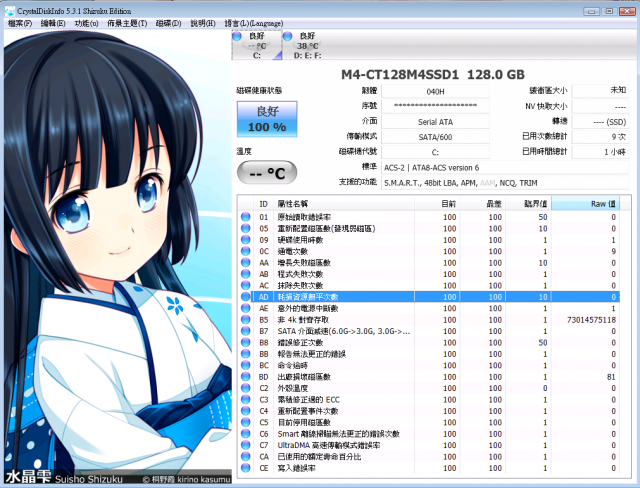Click the blue status orb for attribute C3
Viewport: 640px width, 488px height.
tap(245, 400)
